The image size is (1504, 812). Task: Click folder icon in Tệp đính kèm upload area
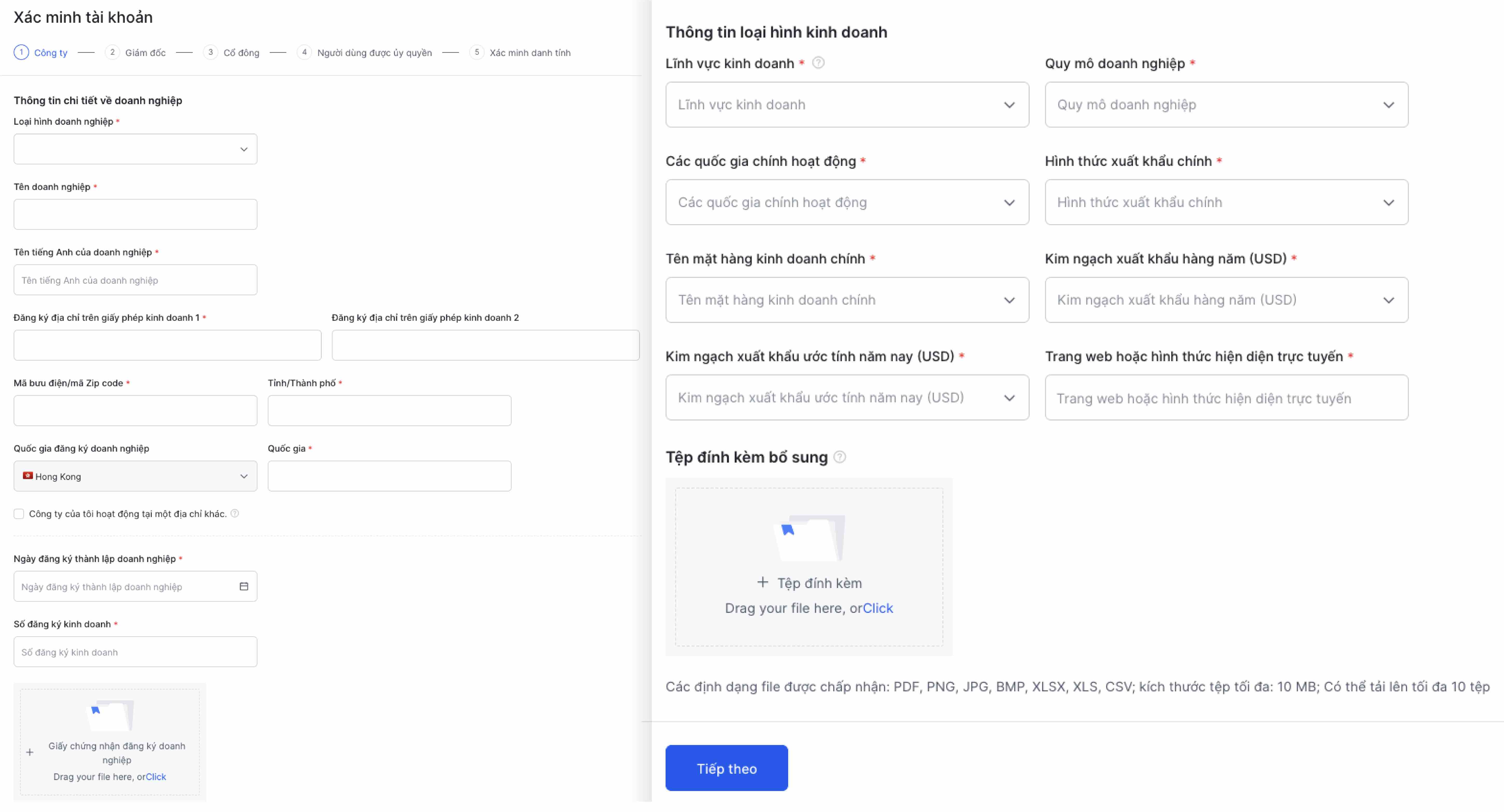point(809,538)
